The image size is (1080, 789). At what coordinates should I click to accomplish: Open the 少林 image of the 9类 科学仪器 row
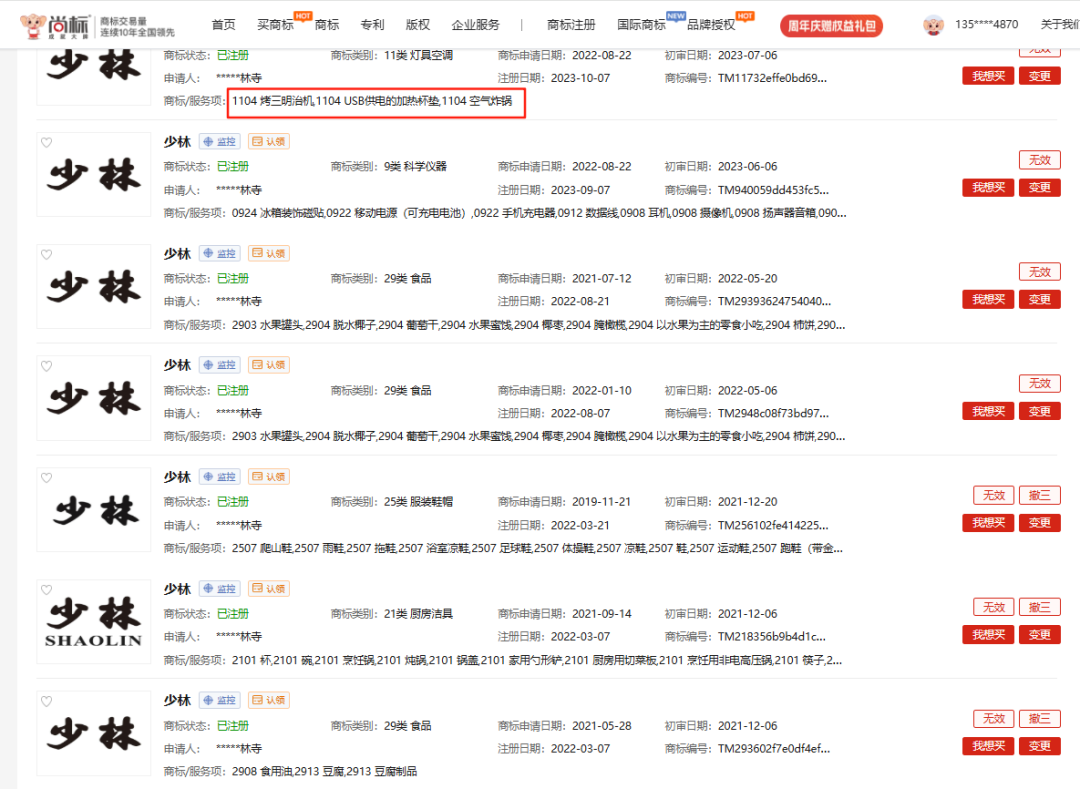[x=94, y=175]
